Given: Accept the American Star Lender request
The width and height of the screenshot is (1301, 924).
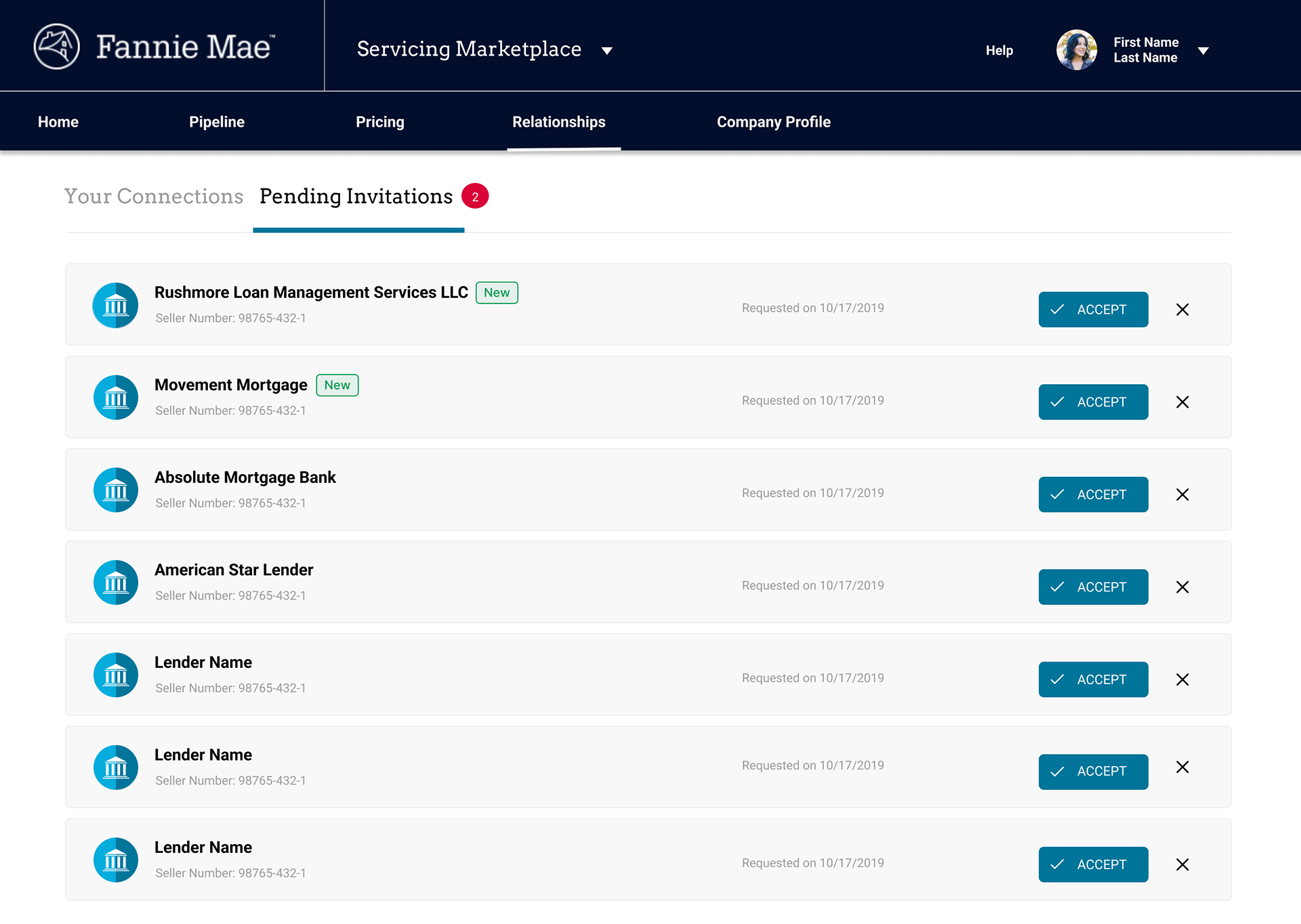Looking at the screenshot, I should pyautogui.click(x=1093, y=587).
